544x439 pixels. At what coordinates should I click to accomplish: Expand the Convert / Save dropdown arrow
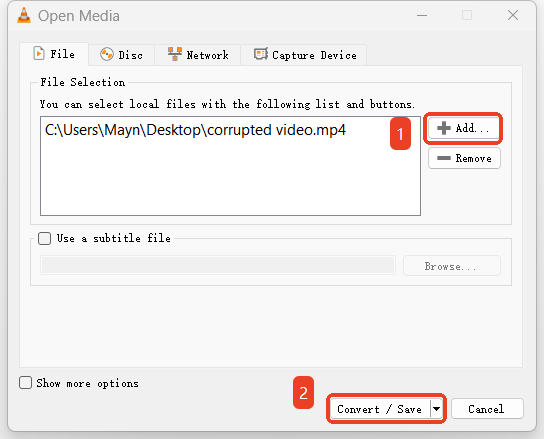point(436,409)
